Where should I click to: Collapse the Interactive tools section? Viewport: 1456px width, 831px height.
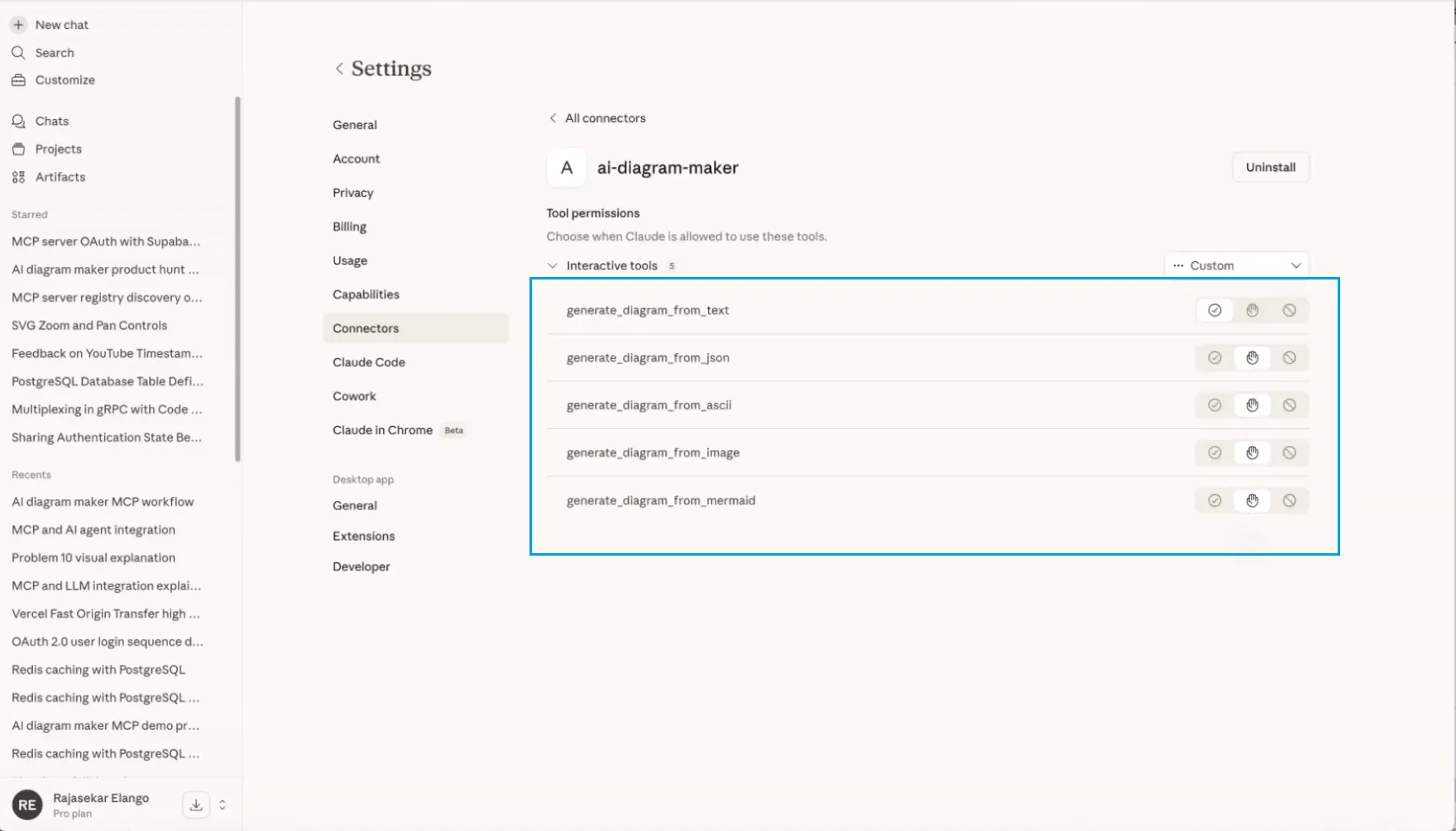552,265
